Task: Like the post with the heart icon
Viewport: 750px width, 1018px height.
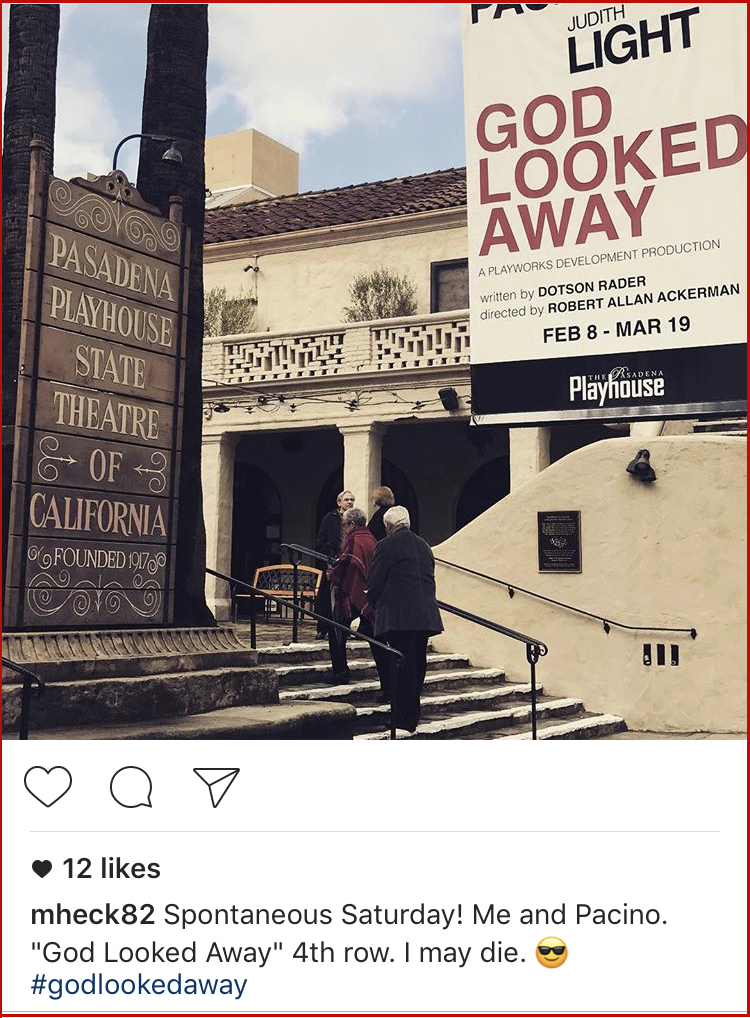Action: pos(48,786)
